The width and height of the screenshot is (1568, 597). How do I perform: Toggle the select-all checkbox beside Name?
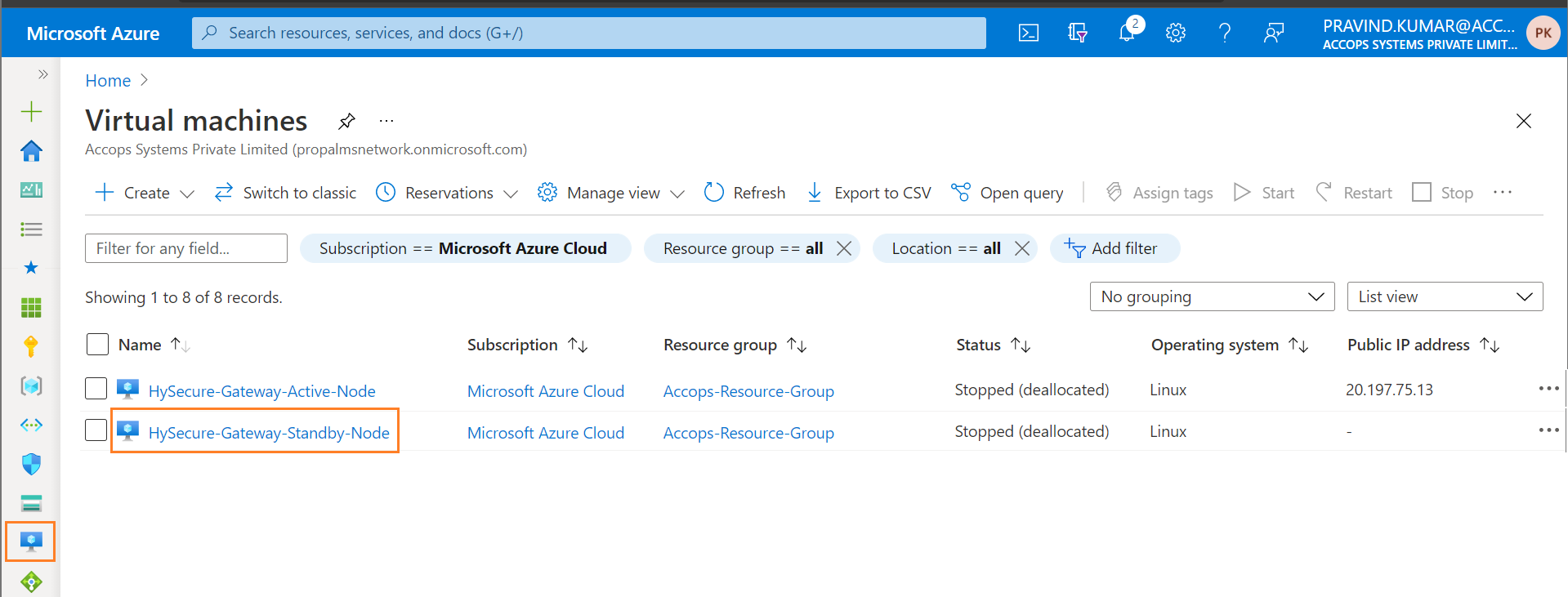(97, 345)
